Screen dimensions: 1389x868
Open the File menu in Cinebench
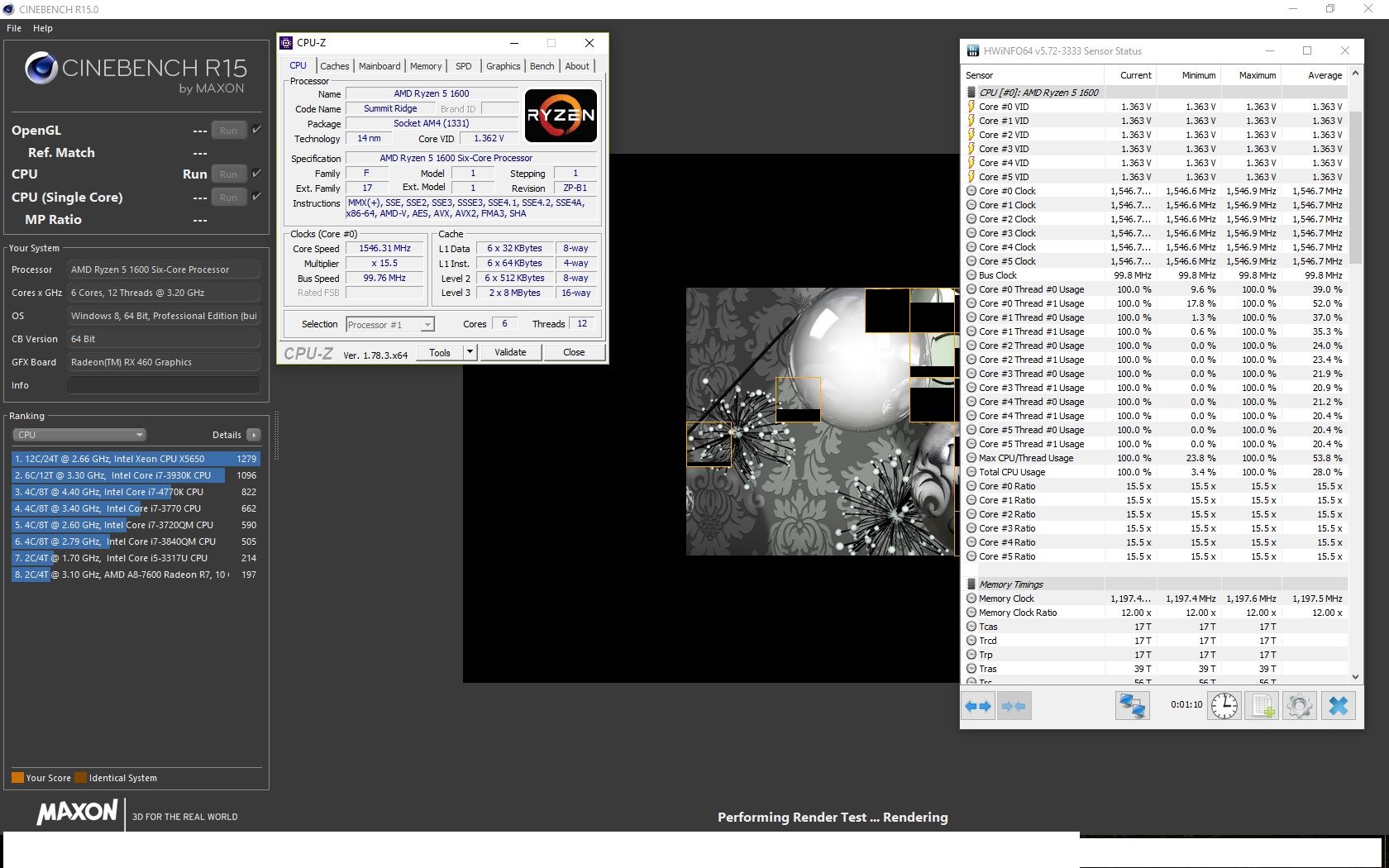coord(14,28)
